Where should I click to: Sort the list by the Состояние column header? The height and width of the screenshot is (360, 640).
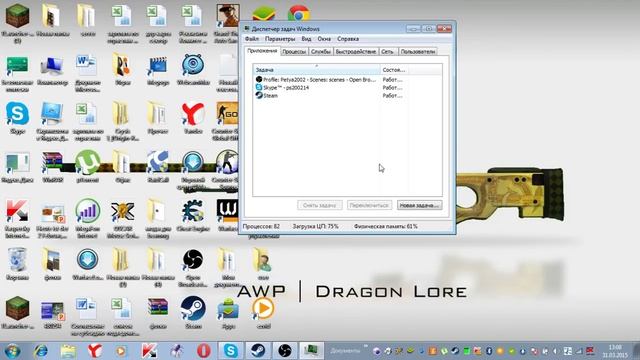point(394,70)
